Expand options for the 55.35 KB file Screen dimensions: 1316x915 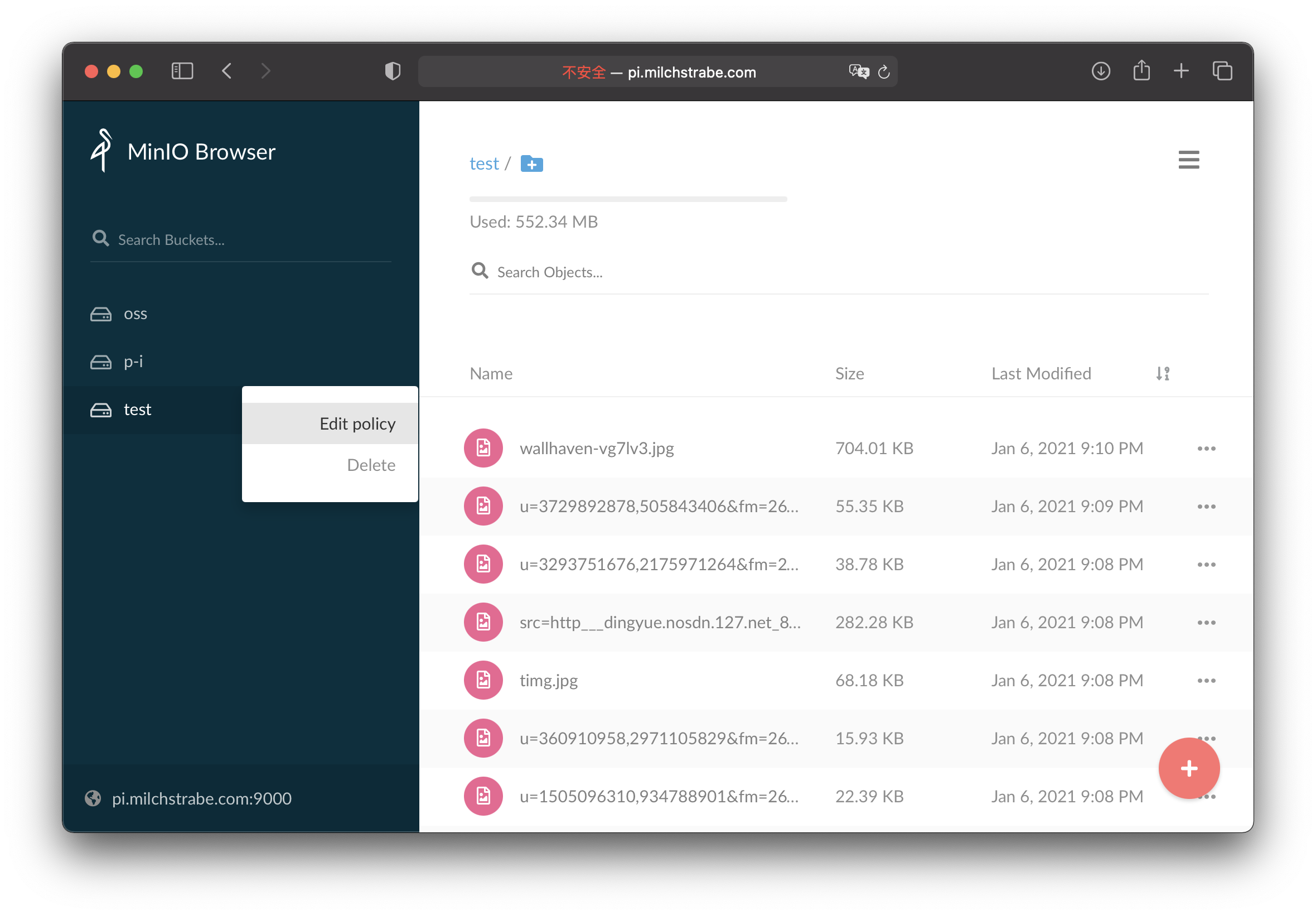[x=1206, y=506]
